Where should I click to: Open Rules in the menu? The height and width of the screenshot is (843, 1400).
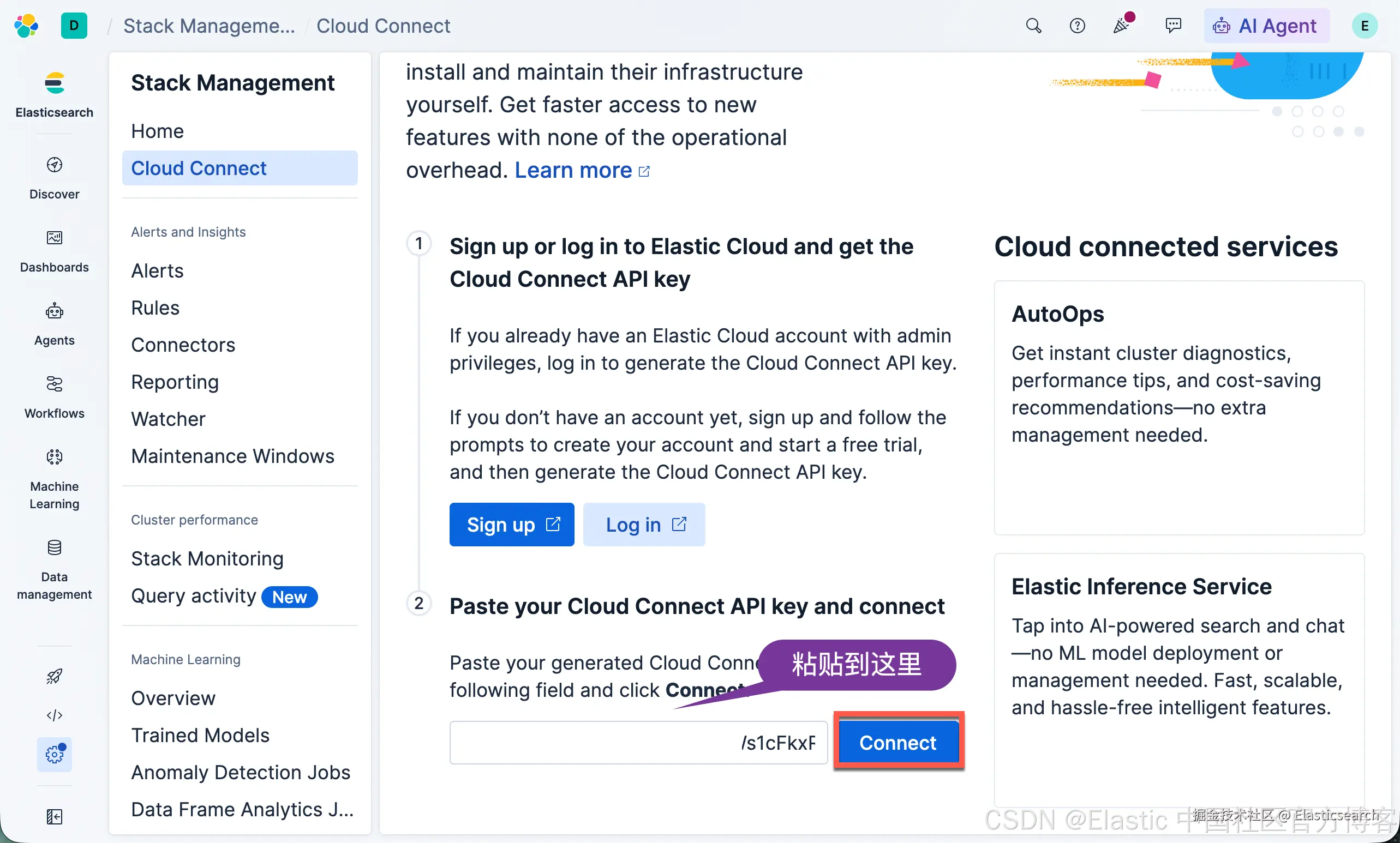point(155,308)
